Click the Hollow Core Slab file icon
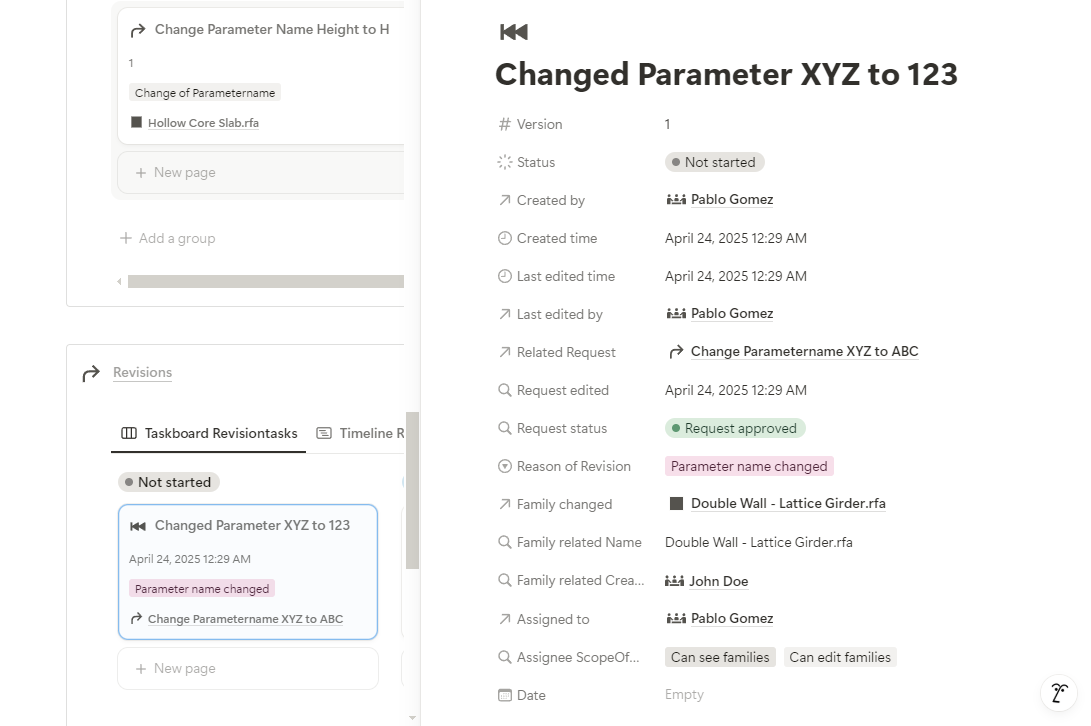 click(x=136, y=123)
